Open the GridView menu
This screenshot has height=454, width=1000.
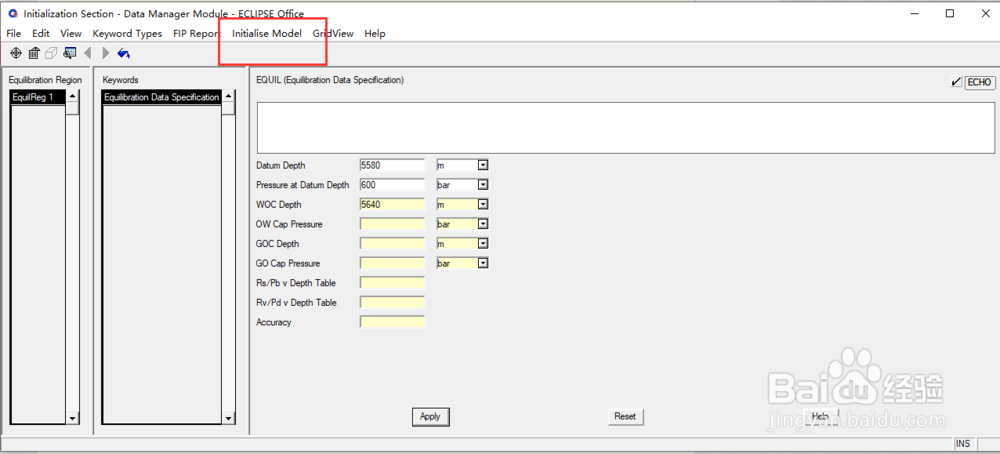pyautogui.click(x=333, y=33)
